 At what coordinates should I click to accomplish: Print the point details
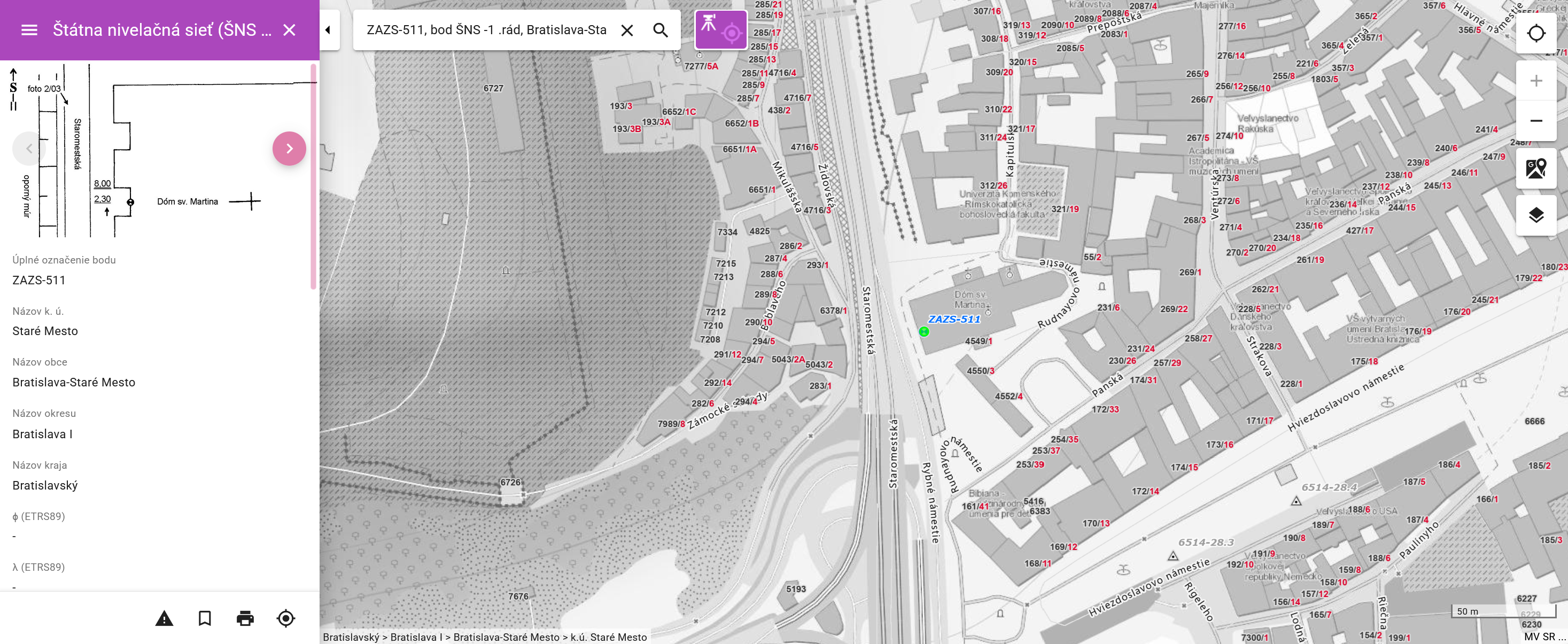pyautogui.click(x=245, y=618)
